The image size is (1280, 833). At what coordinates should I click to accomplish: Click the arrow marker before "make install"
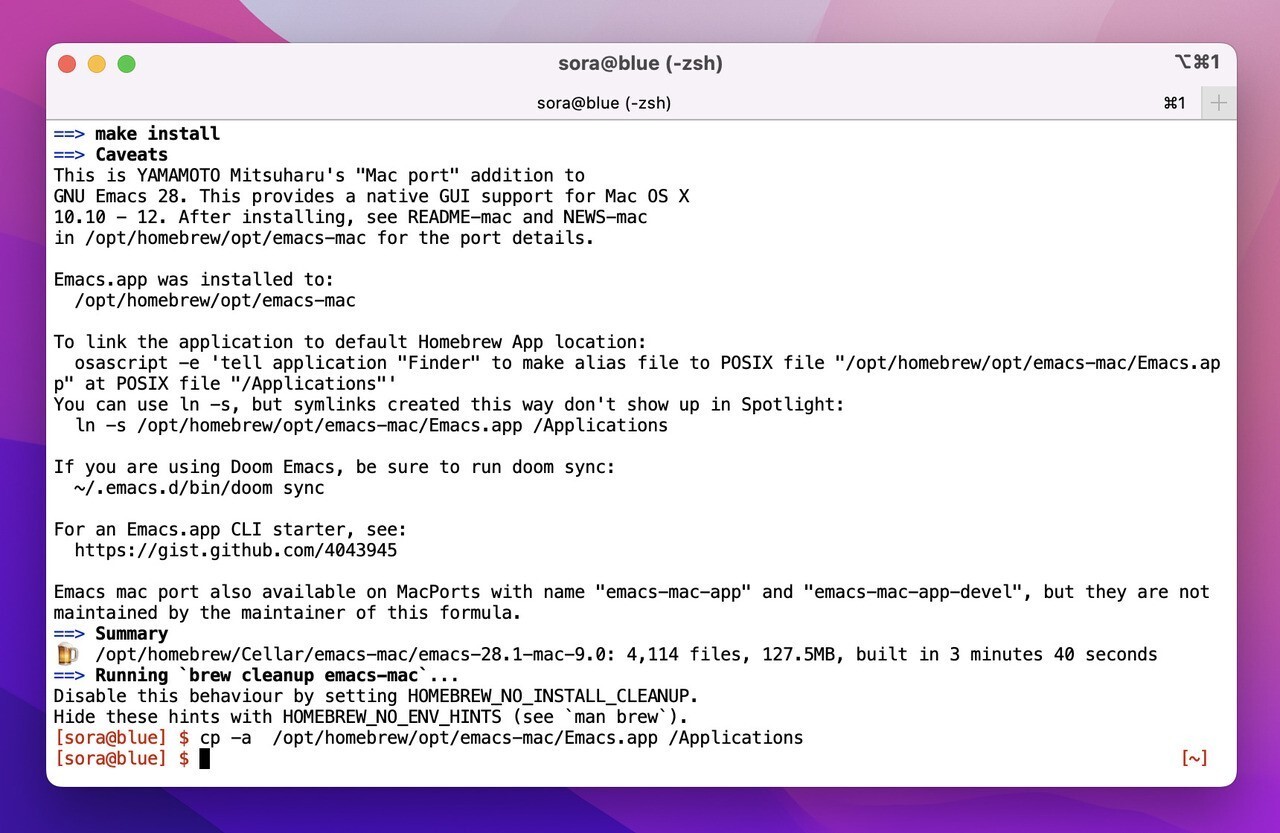66,133
